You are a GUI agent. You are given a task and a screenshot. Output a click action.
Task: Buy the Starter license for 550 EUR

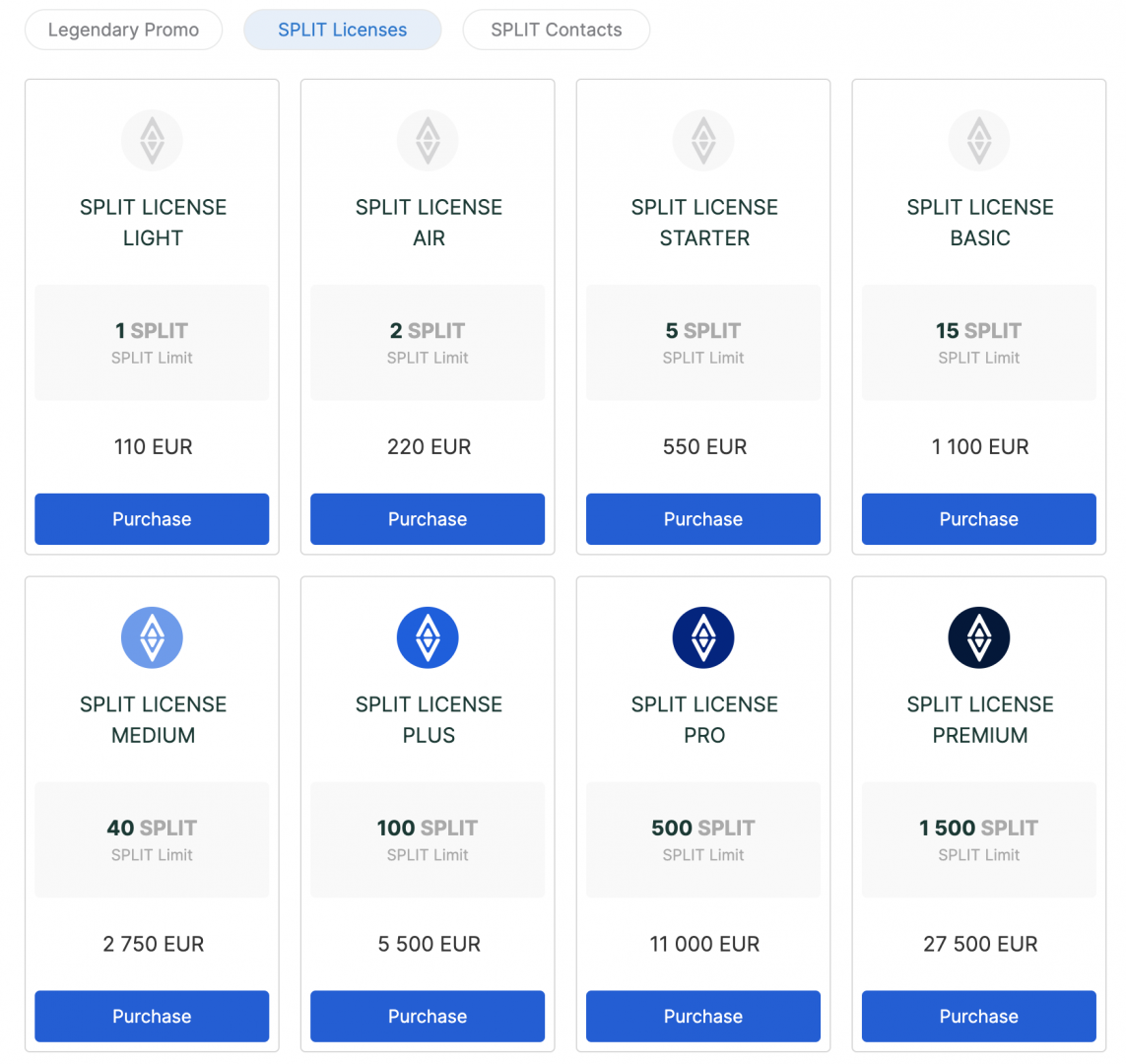tap(703, 519)
